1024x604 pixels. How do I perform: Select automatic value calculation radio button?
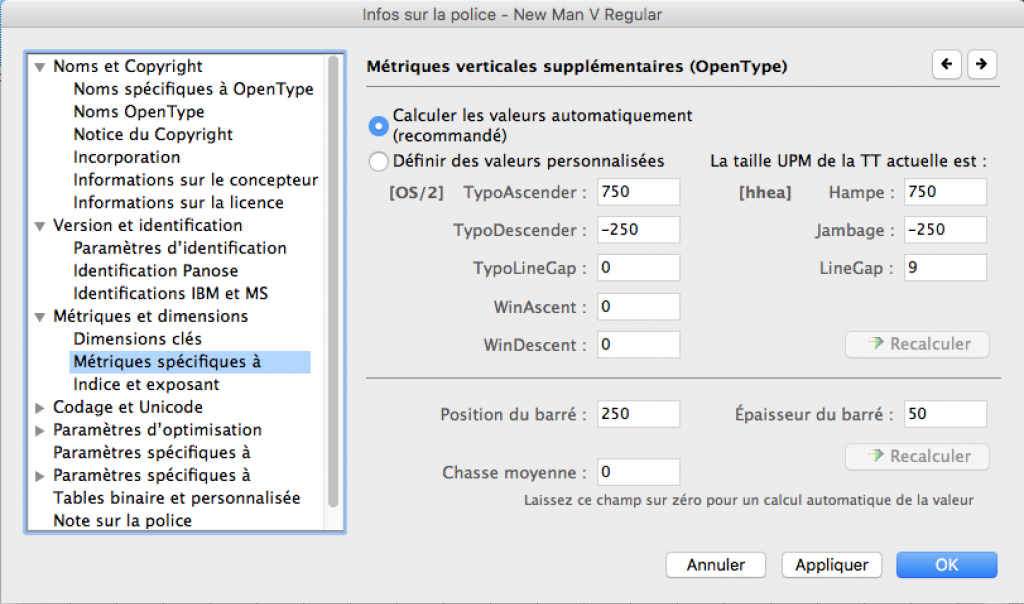[x=379, y=125]
